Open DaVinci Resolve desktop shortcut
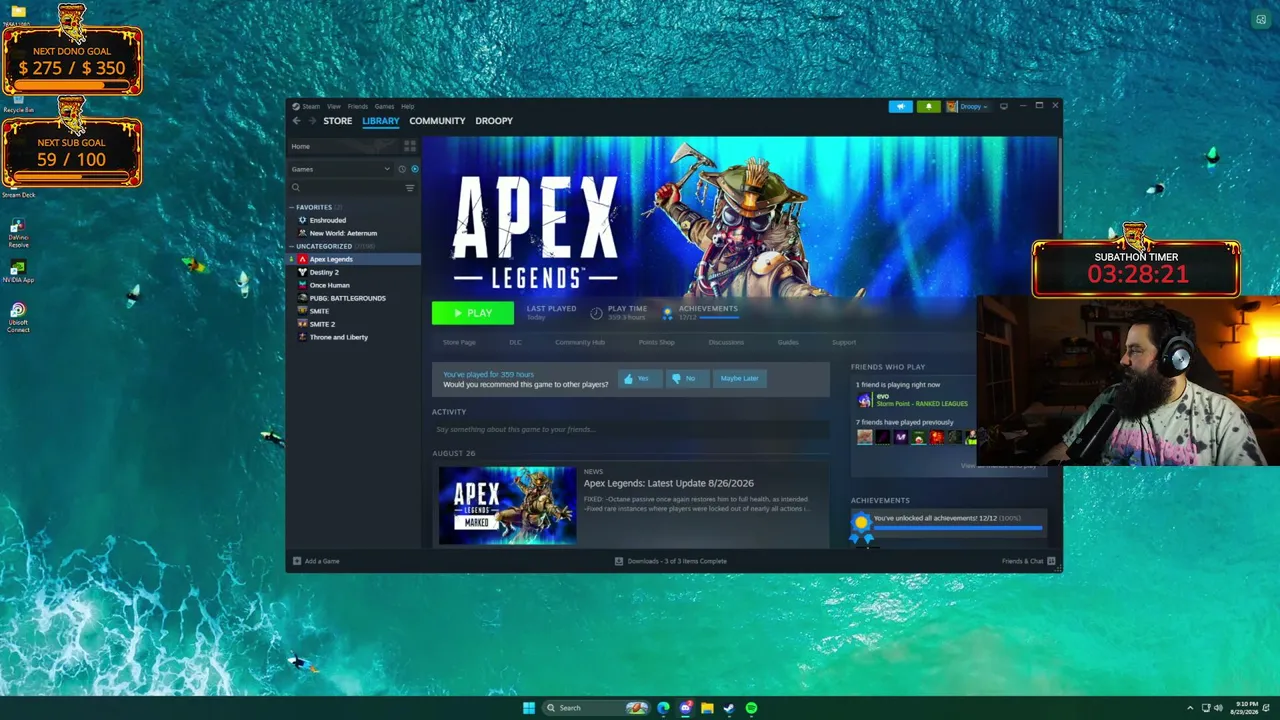The width and height of the screenshot is (1280, 720). 18,233
